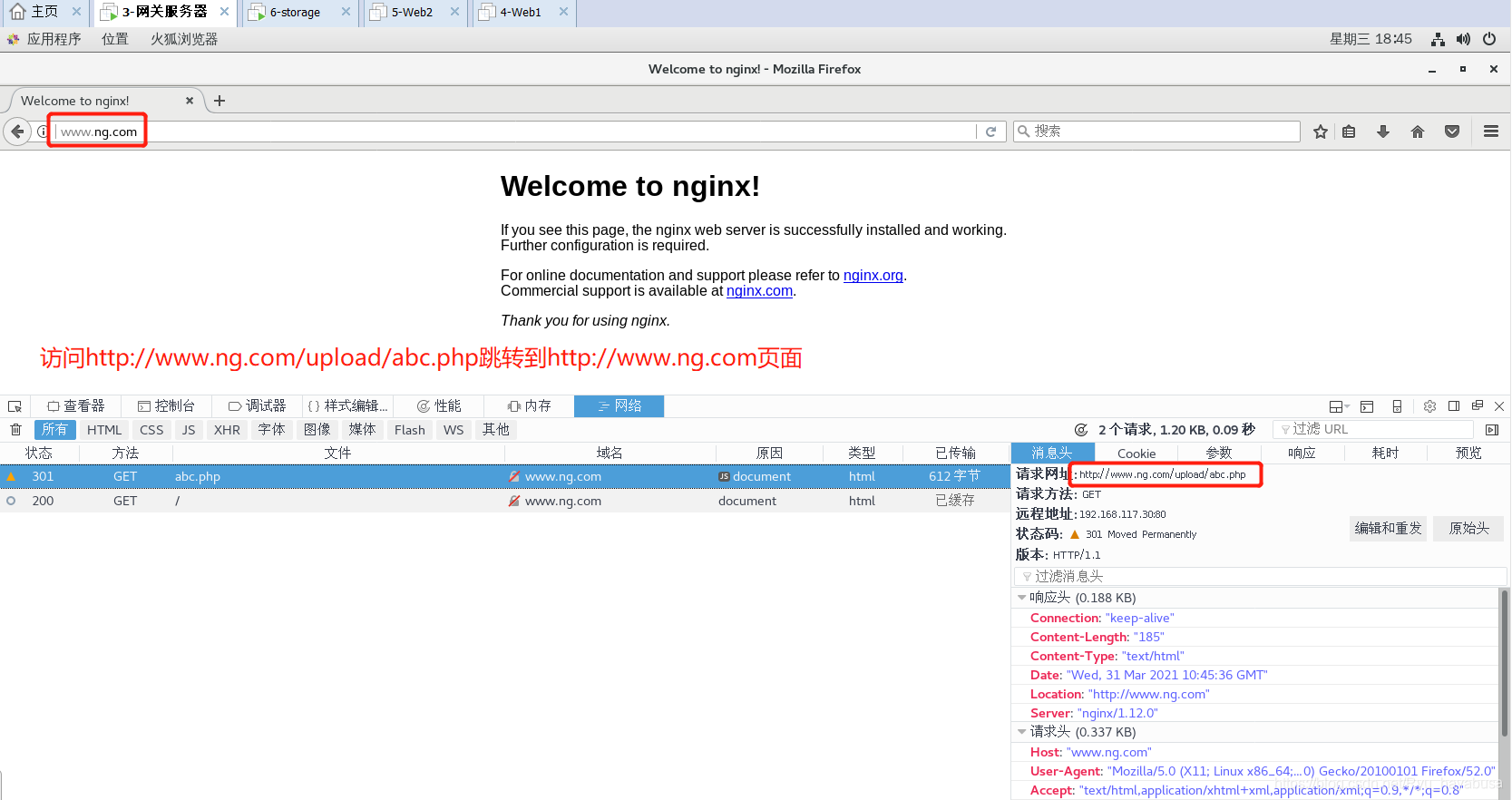The width and height of the screenshot is (1512, 800).
Task: Open the downloads arrow icon
Action: 1383,132
